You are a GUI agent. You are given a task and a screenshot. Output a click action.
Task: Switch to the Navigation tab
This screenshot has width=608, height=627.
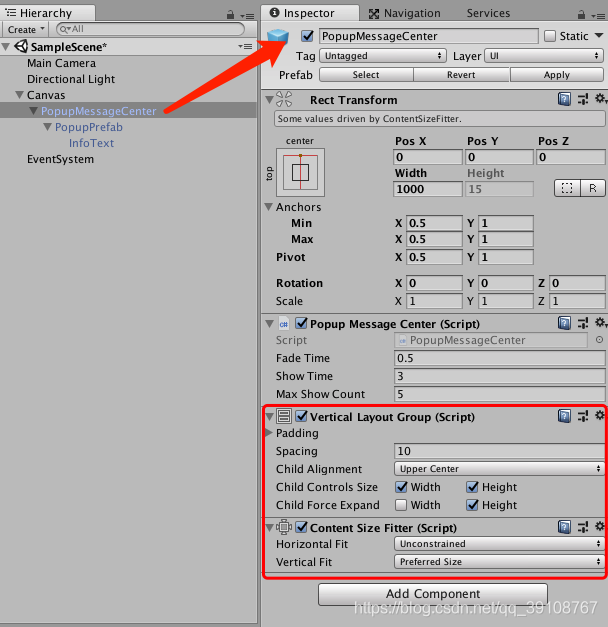[x=404, y=14]
